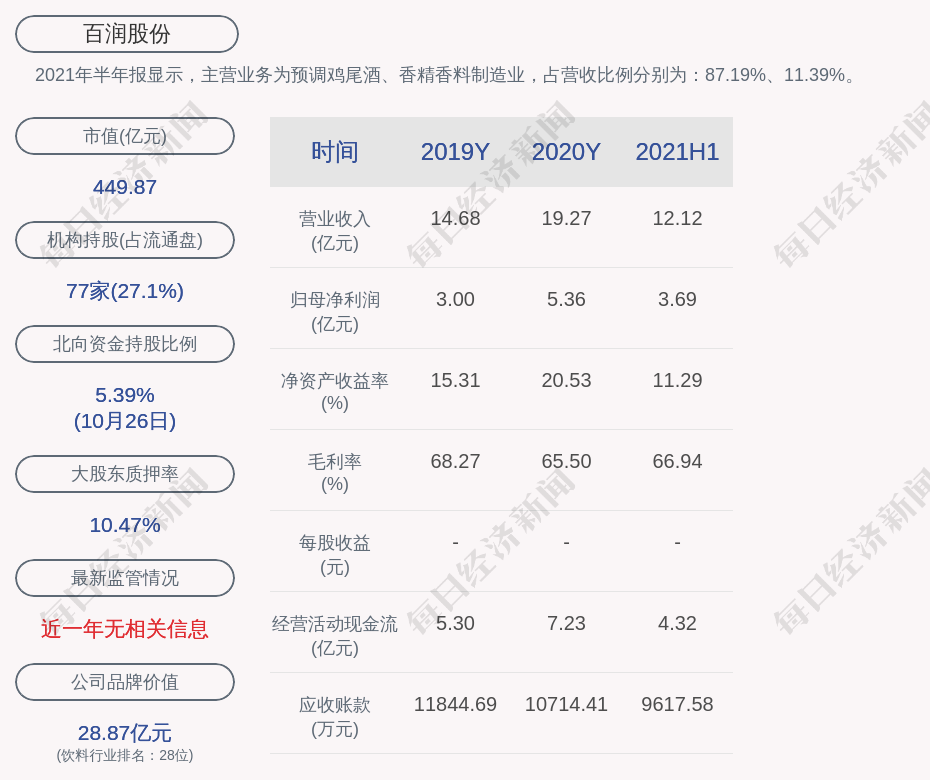930x780 pixels.
Task: Click the 机构持股(占流通盘) label pill
Action: point(125,240)
